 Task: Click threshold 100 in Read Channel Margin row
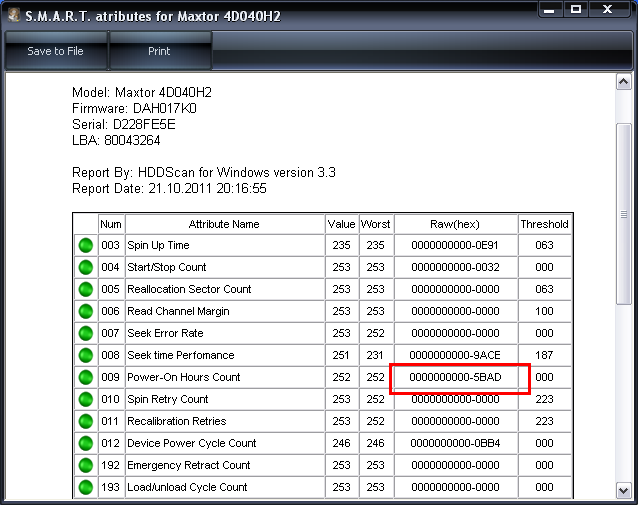(x=544, y=311)
